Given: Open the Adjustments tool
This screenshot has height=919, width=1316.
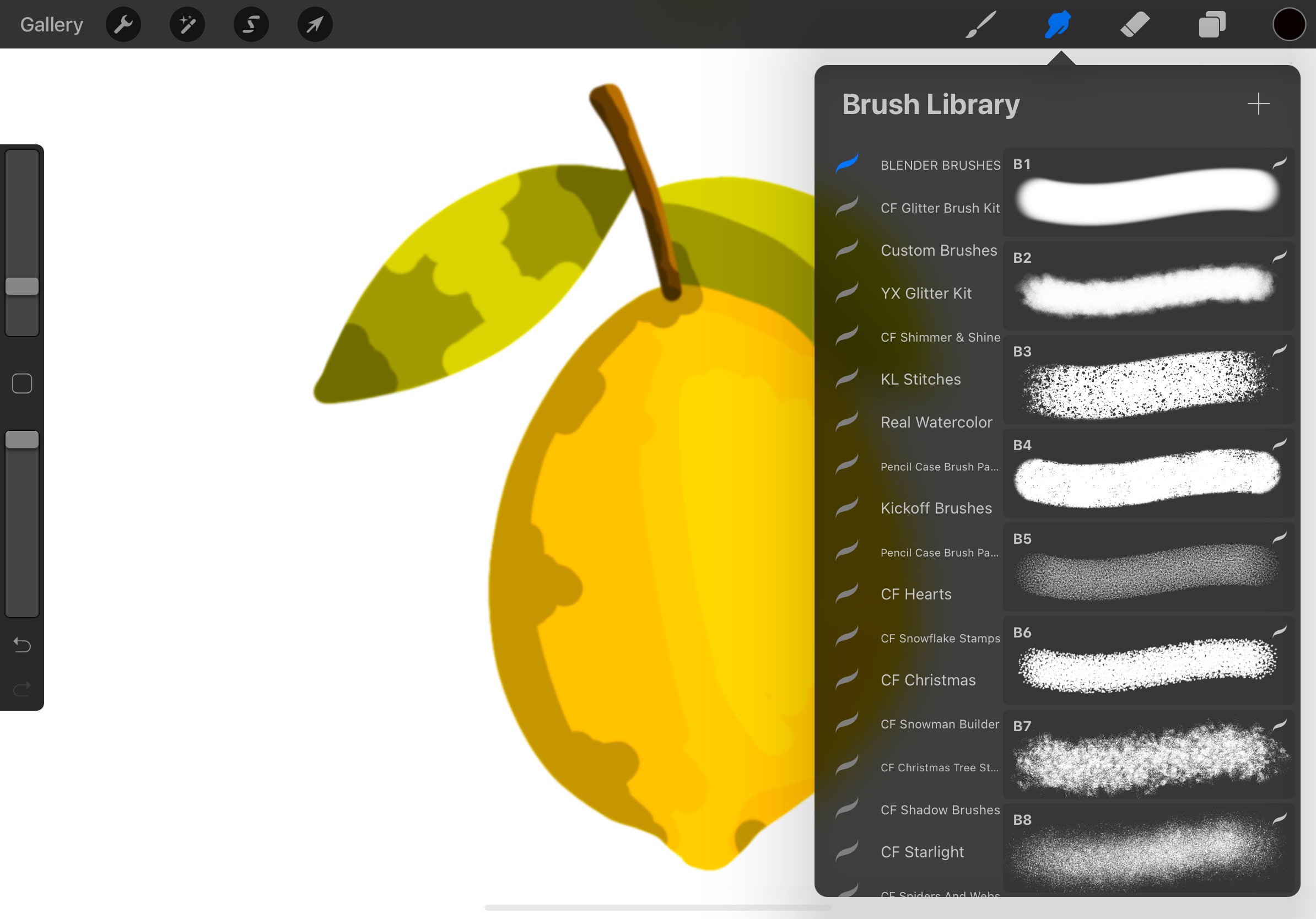Looking at the screenshot, I should (x=188, y=24).
